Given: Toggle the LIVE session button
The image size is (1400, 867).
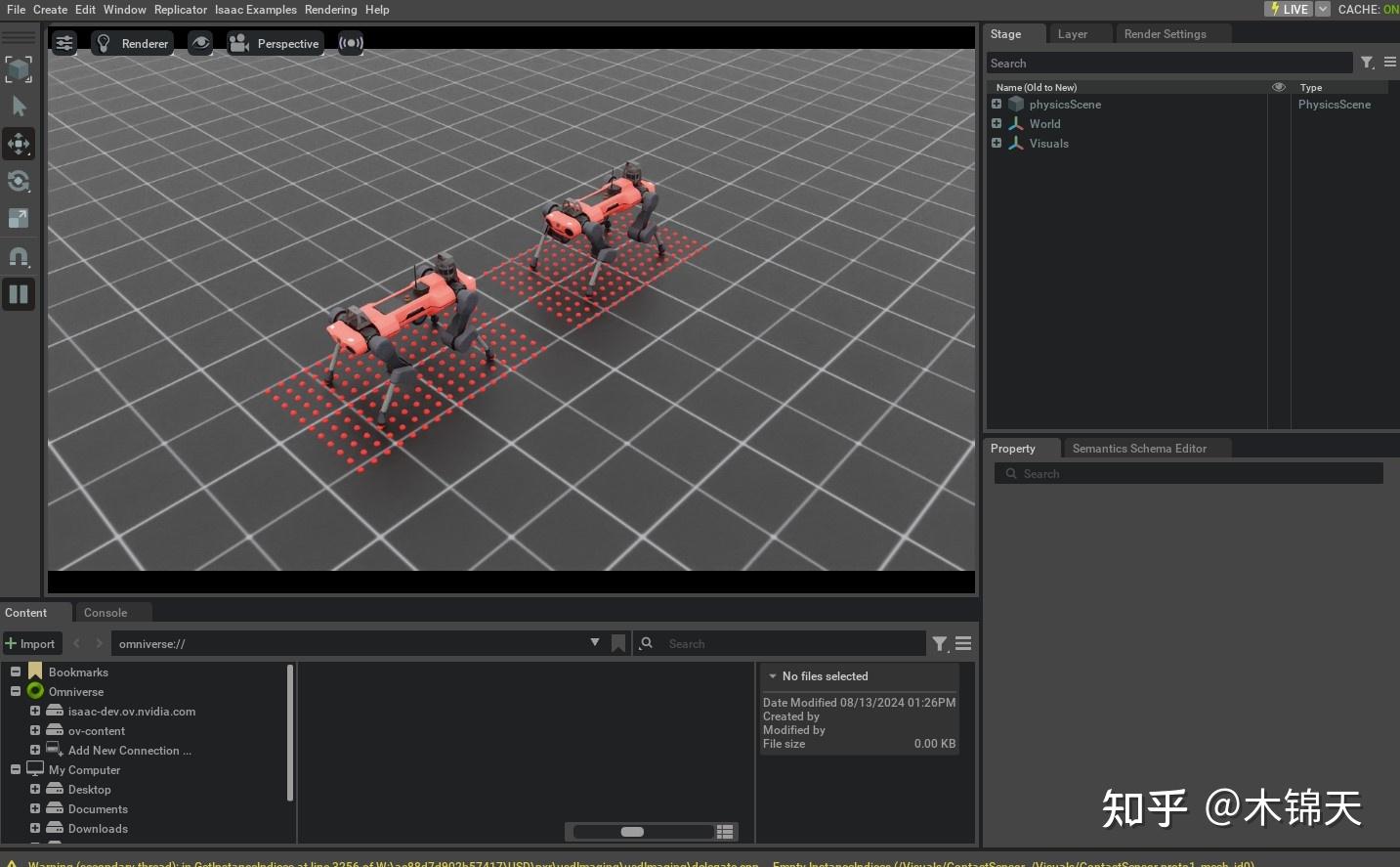Looking at the screenshot, I should 1289,9.
